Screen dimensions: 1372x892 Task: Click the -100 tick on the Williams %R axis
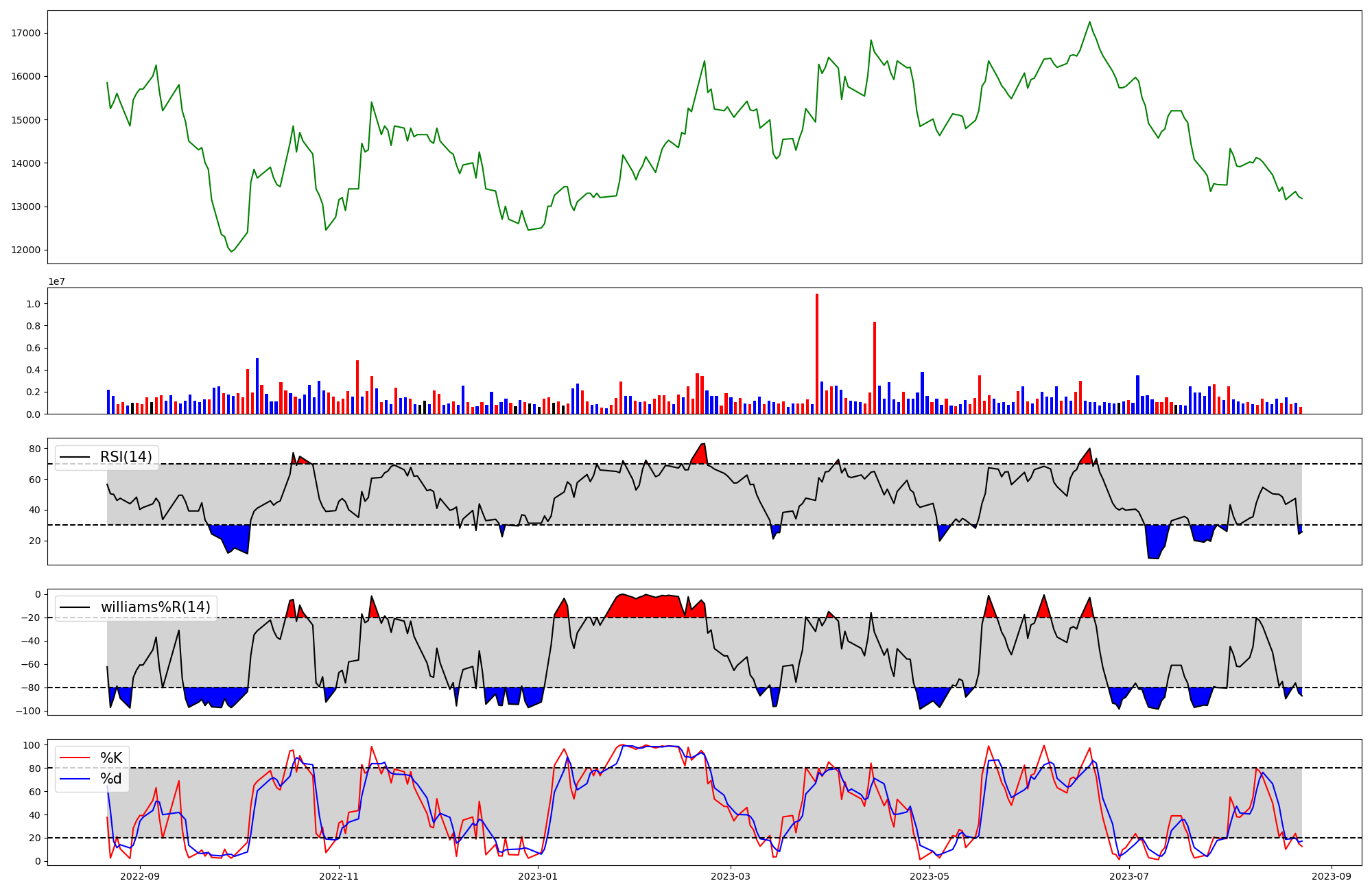coord(27,711)
